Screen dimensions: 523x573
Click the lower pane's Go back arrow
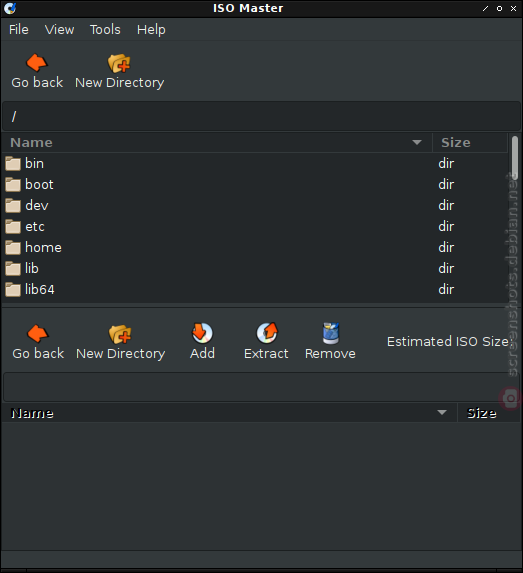[x=38, y=334]
